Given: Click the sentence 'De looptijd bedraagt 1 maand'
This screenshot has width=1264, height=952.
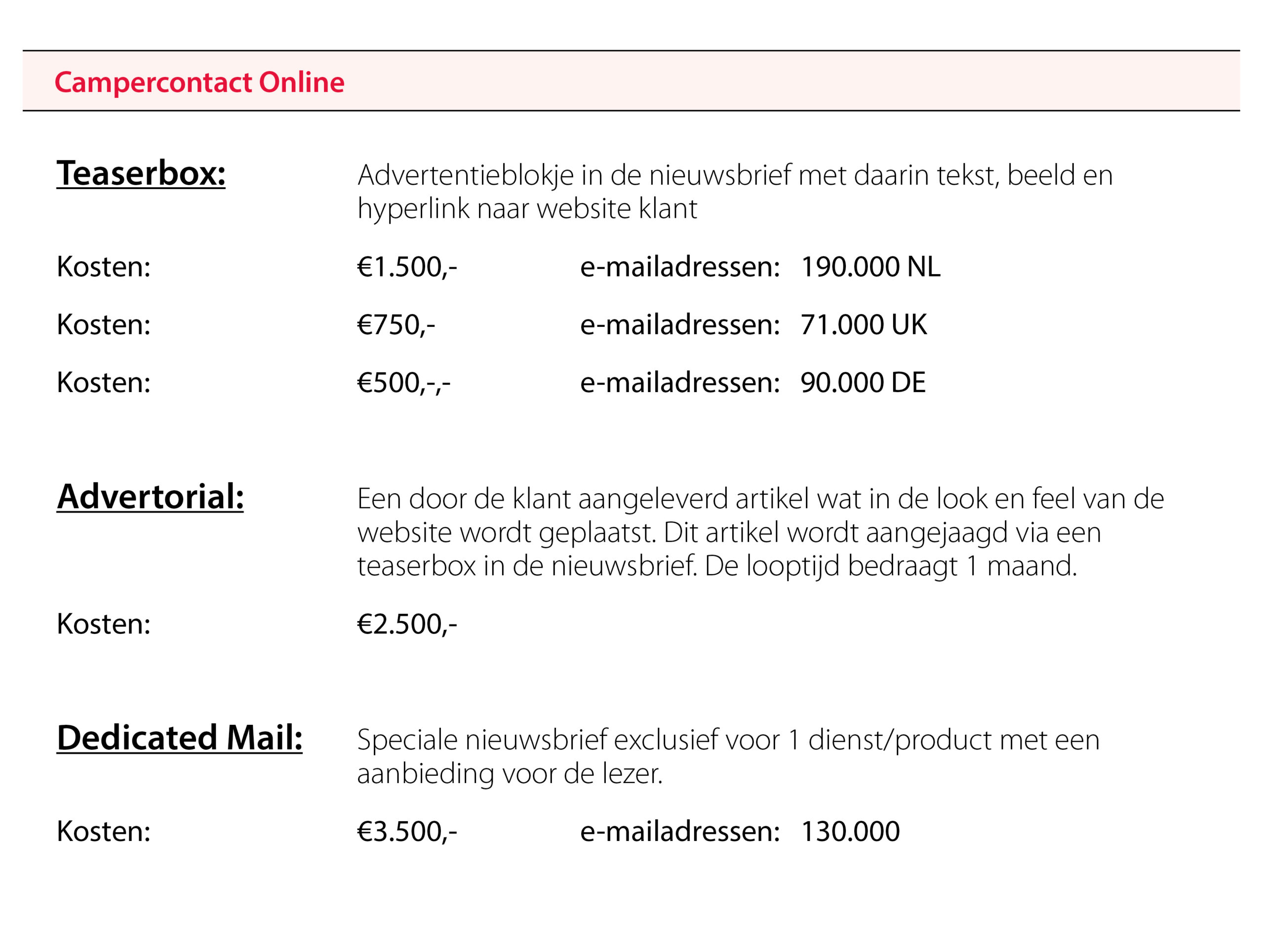Looking at the screenshot, I should pyautogui.click(x=890, y=566).
